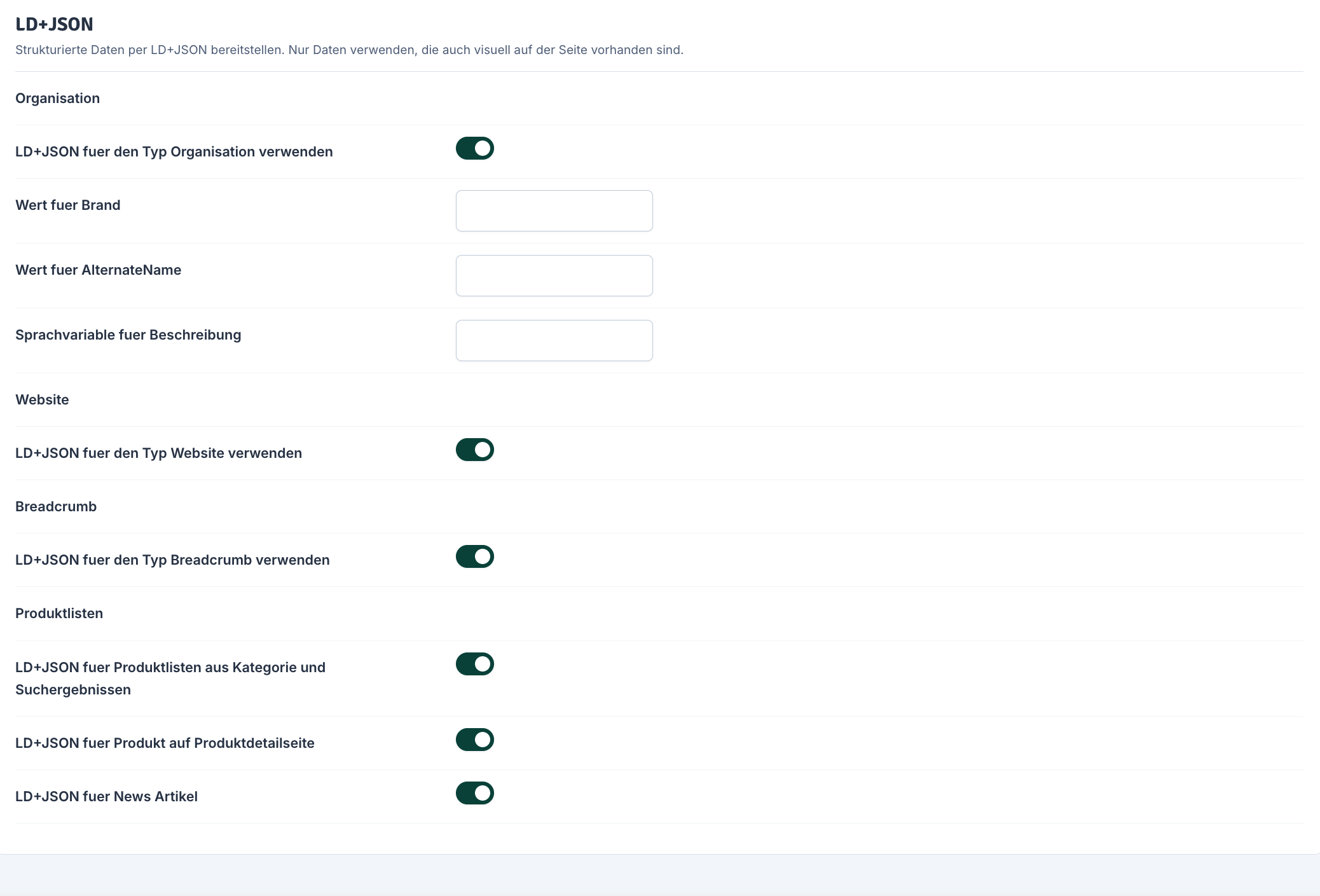The width and height of the screenshot is (1320, 896).
Task: Click label 'LD+JSON fuer den Typ Website verwenden'
Action: pyautogui.click(x=159, y=453)
